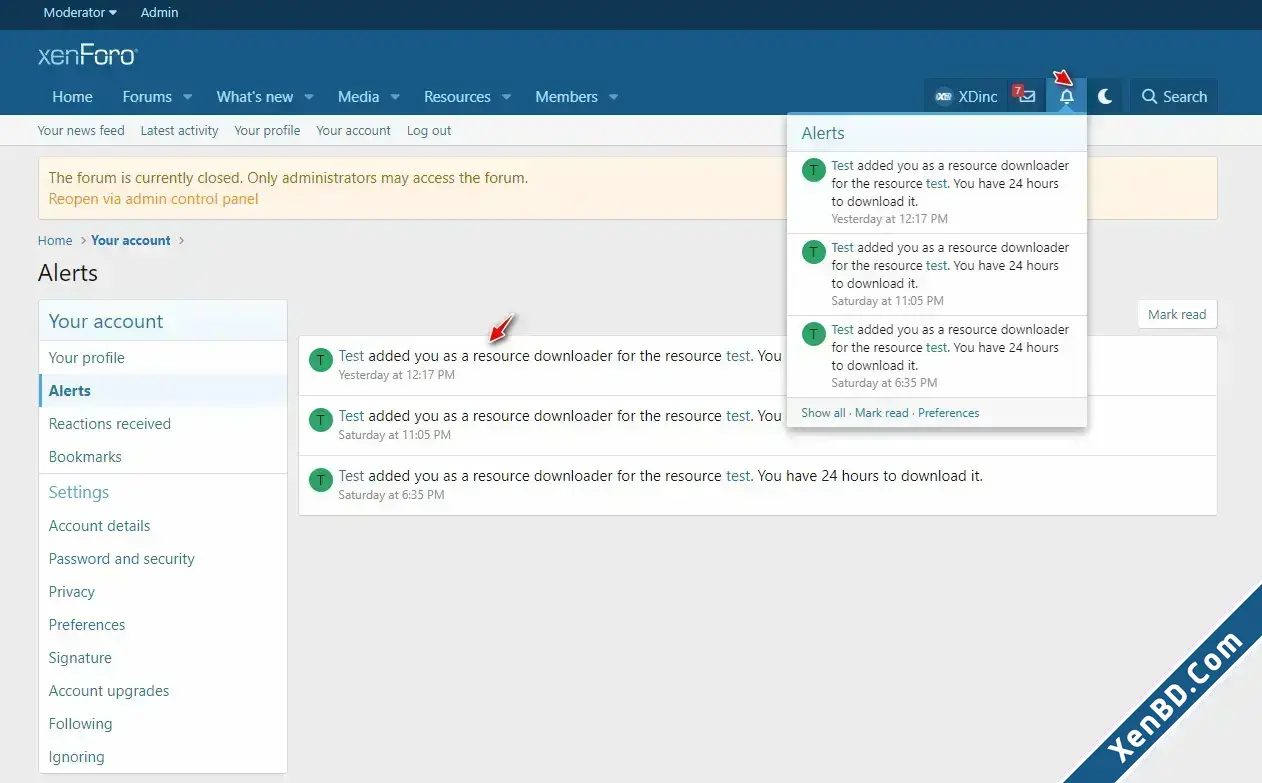1262x783 pixels.
Task: Click Test username in Saturday 6:35 PM page alert
Action: [x=351, y=476]
